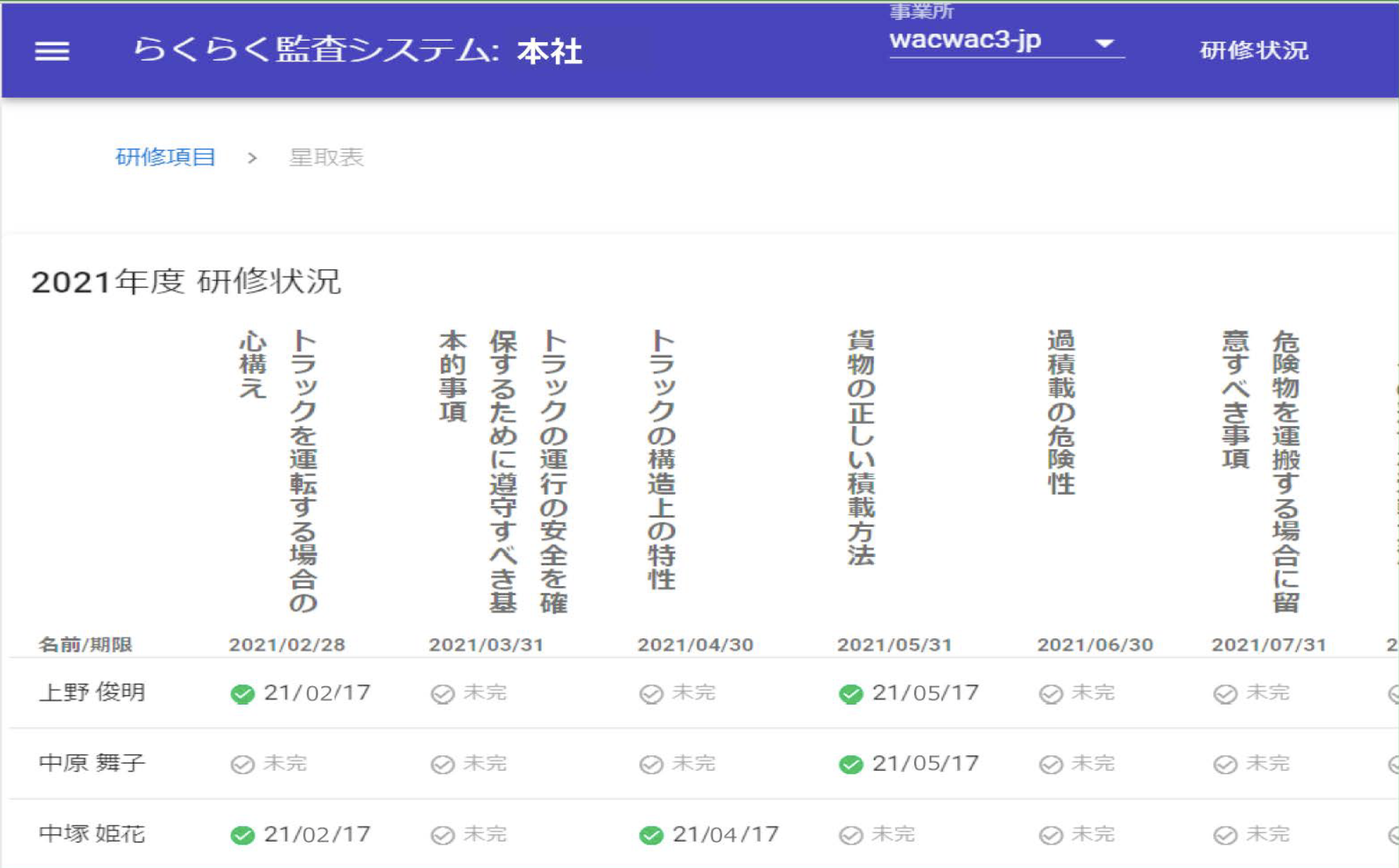Click green check for 中原 舞子 on 21/05/17

851,764
